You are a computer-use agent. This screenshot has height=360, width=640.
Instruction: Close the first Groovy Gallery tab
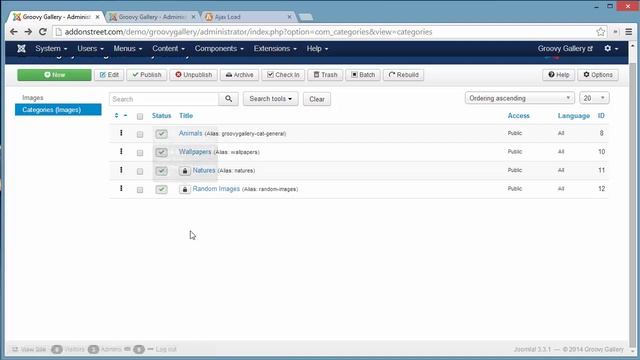pyautogui.click(x=98, y=17)
